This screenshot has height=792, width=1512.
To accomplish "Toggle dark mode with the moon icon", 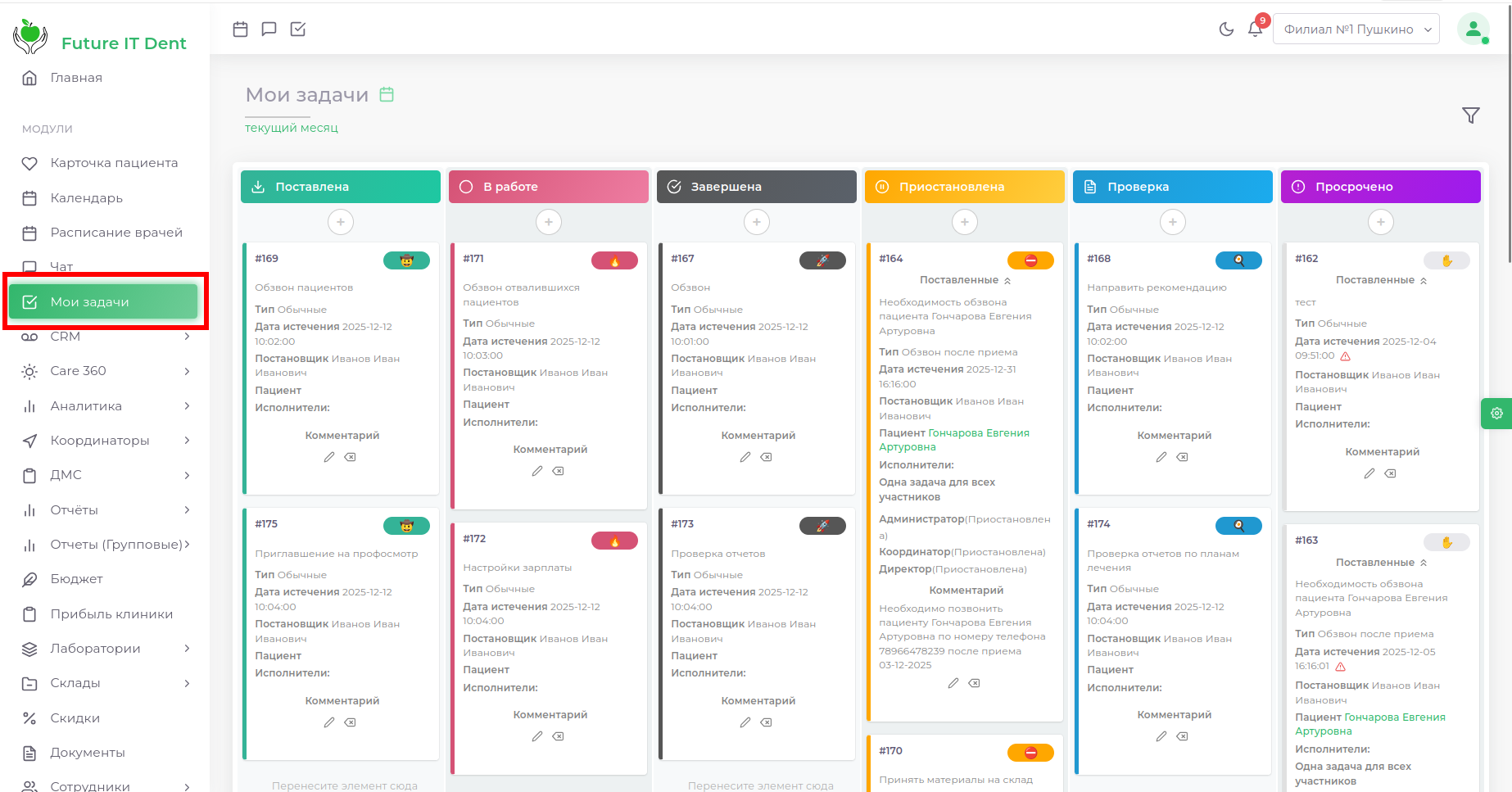I will pyautogui.click(x=1226, y=29).
